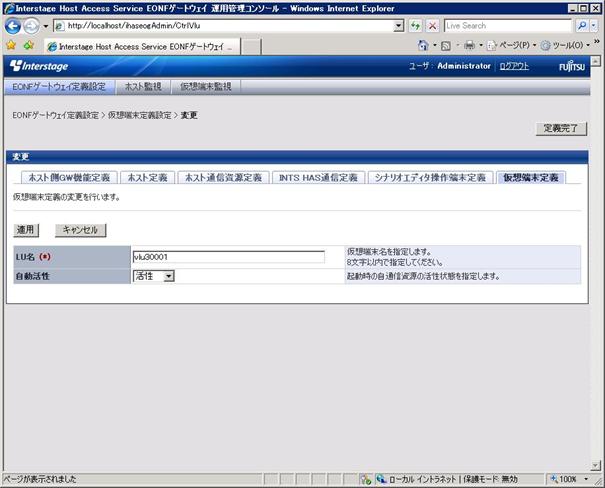Start search with the magnifier icon
This screenshot has width=605, height=488.
(x=581, y=26)
